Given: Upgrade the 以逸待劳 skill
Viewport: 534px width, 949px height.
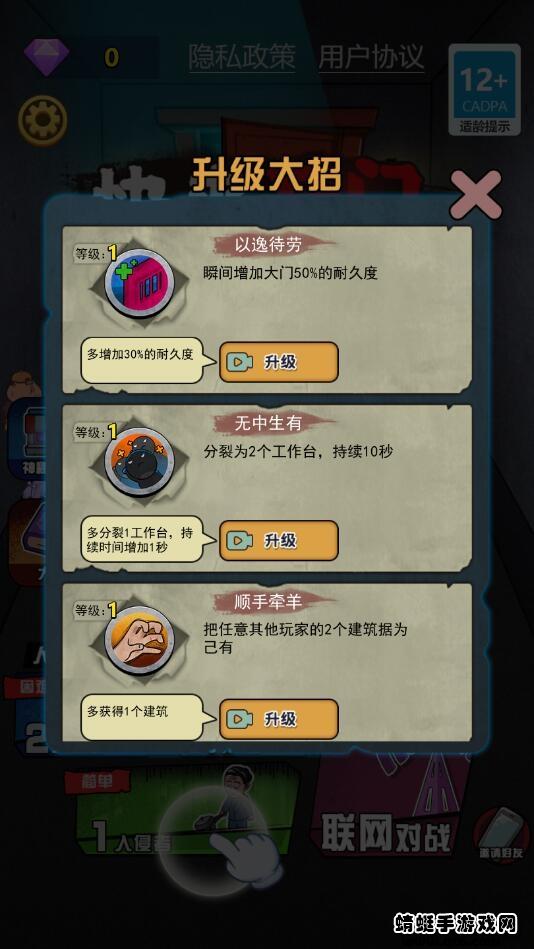Looking at the screenshot, I should coord(279,362).
